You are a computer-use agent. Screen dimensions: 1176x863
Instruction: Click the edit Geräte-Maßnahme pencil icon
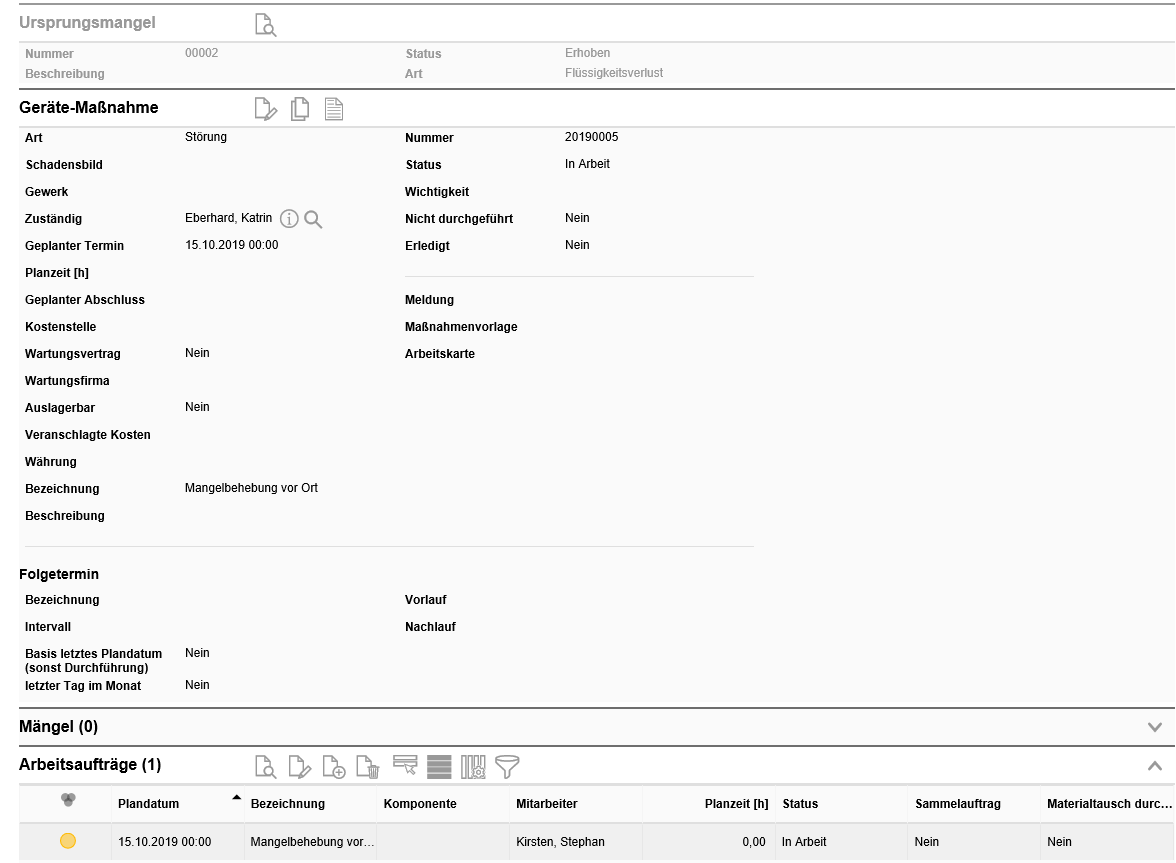(265, 109)
